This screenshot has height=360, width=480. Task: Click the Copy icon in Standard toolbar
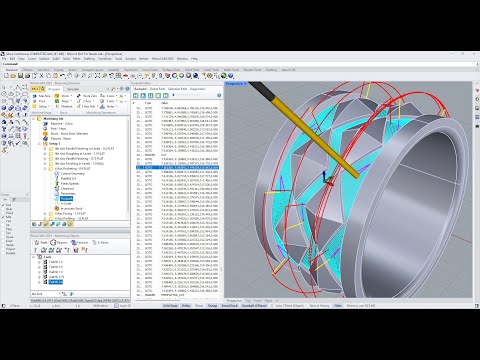point(48,76)
